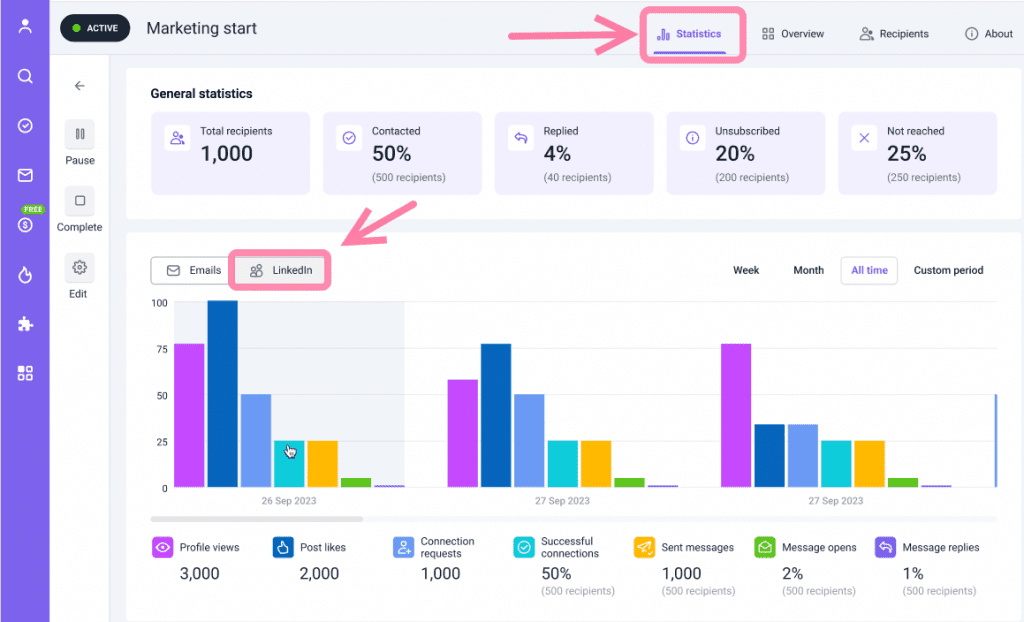Open integrations via the puzzle piece icon
Image resolution: width=1024 pixels, height=622 pixels.
(24, 324)
